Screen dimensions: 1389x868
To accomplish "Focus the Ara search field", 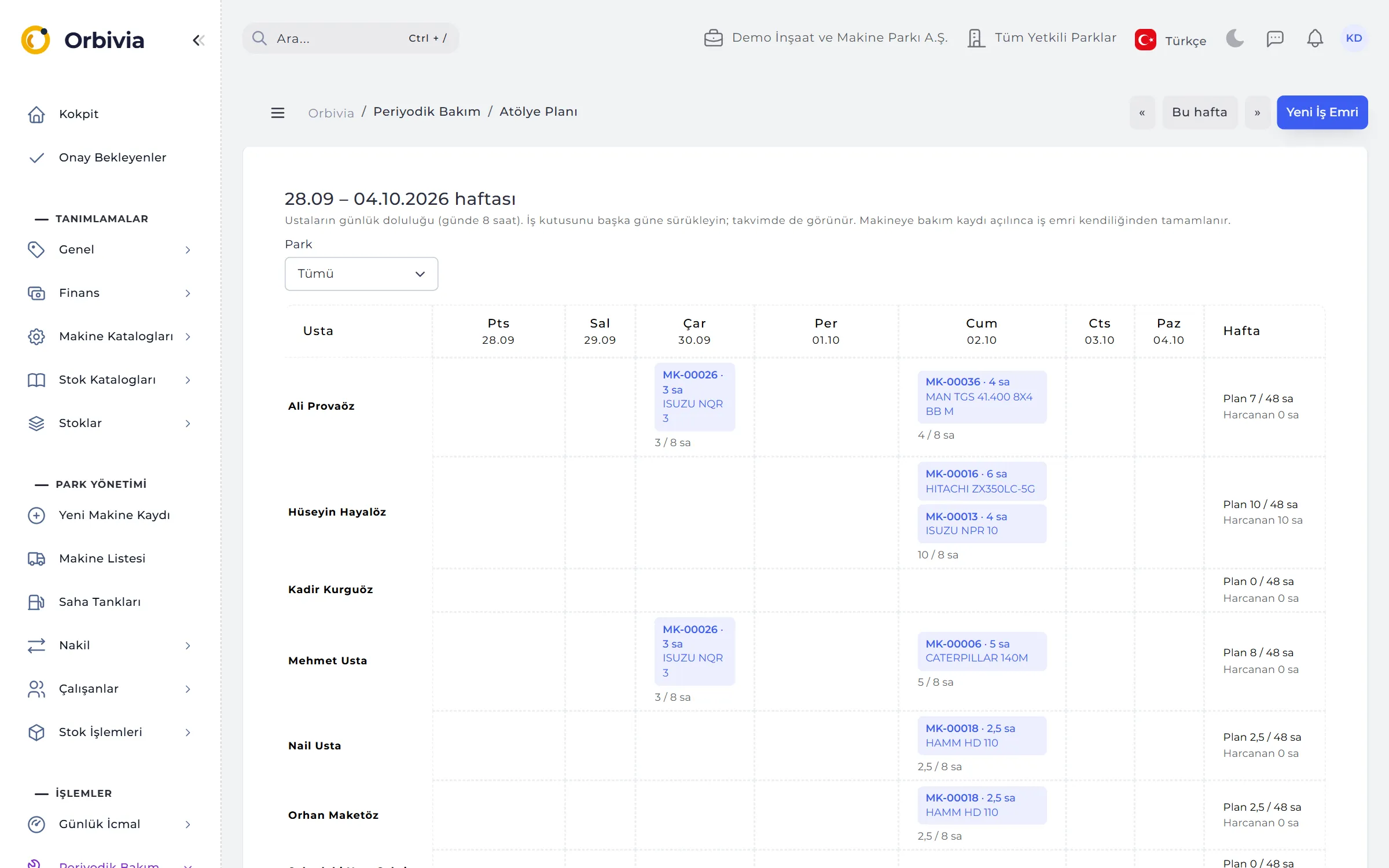I will coord(351,38).
